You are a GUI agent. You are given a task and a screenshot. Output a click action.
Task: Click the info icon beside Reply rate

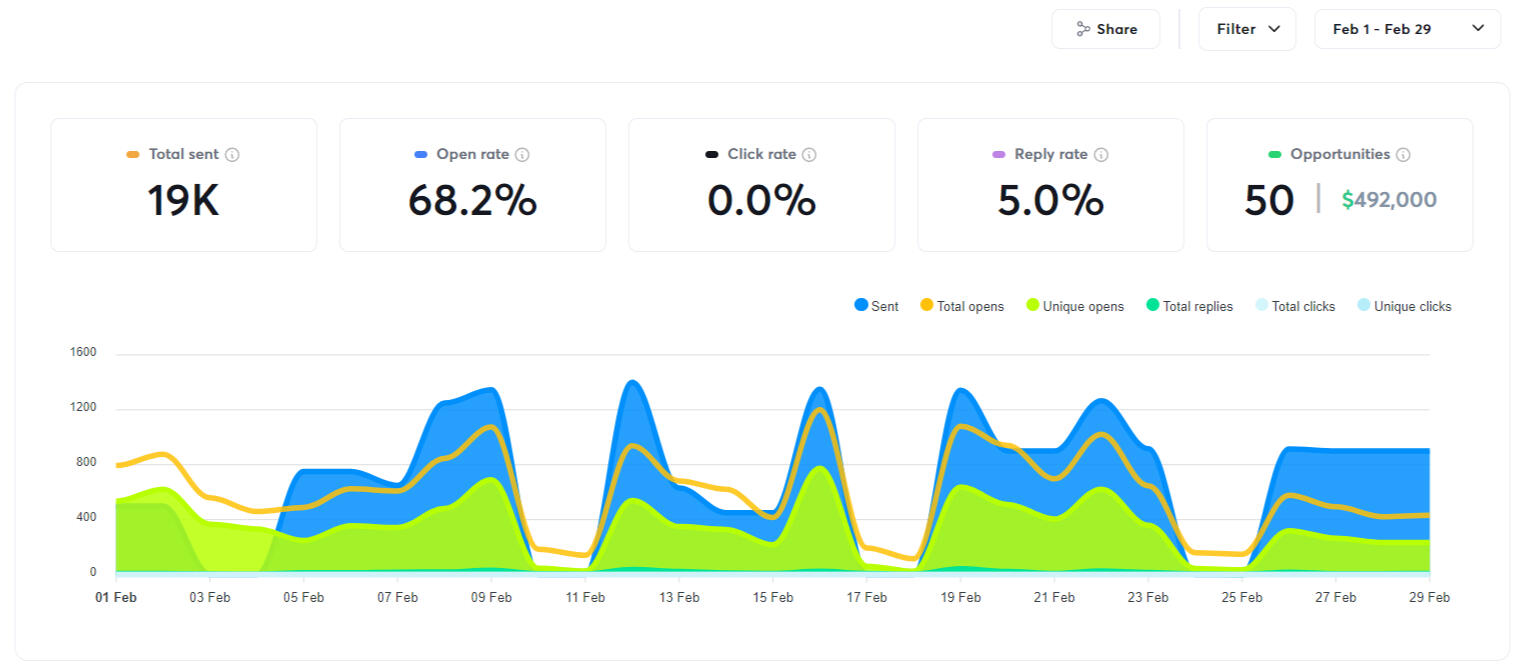pyautogui.click(x=1101, y=155)
